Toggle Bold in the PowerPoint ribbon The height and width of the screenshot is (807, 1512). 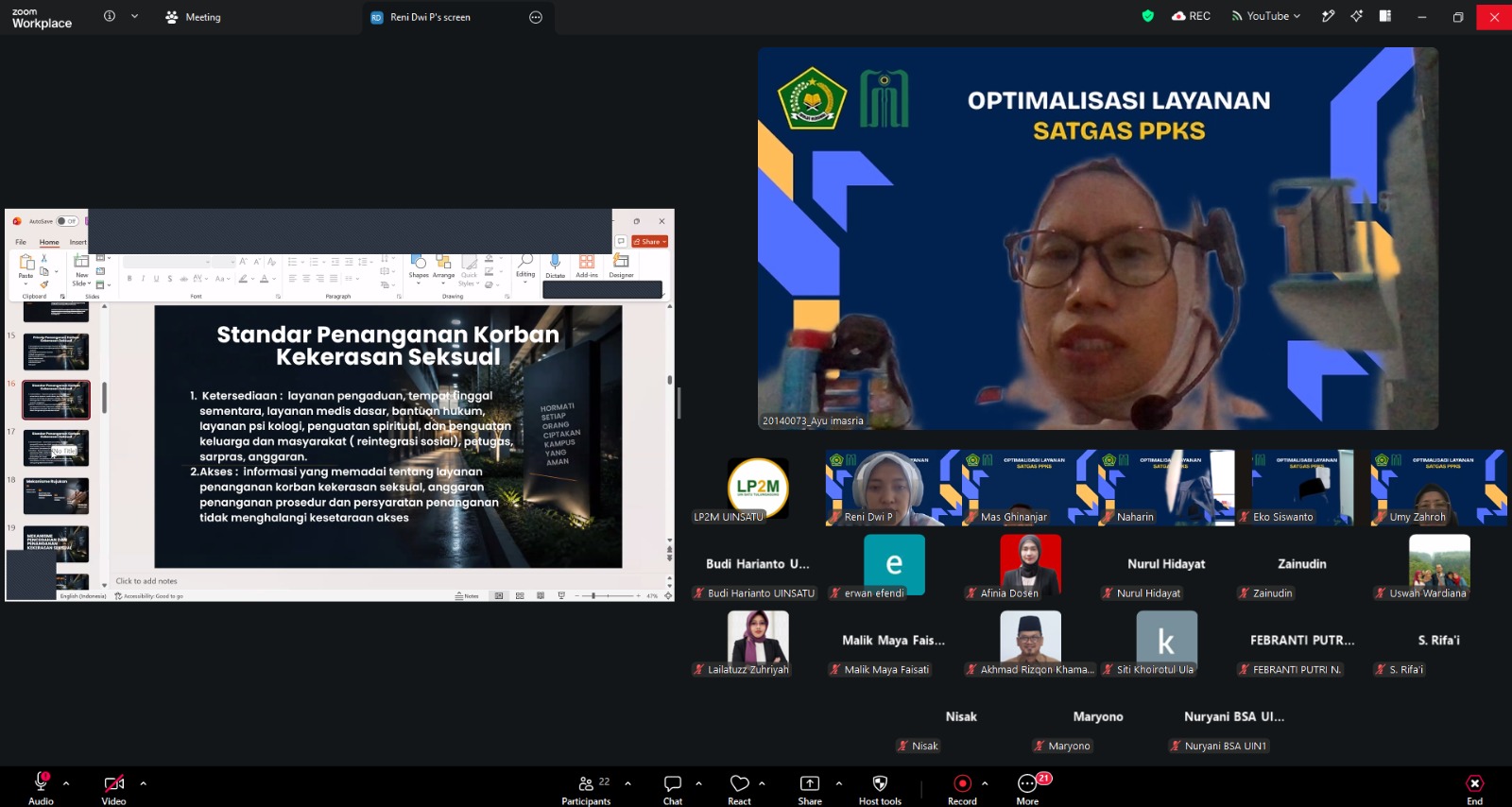[129, 279]
